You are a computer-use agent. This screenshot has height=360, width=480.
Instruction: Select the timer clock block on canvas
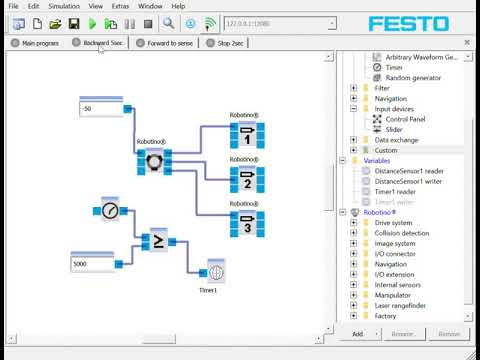[x=110, y=210]
